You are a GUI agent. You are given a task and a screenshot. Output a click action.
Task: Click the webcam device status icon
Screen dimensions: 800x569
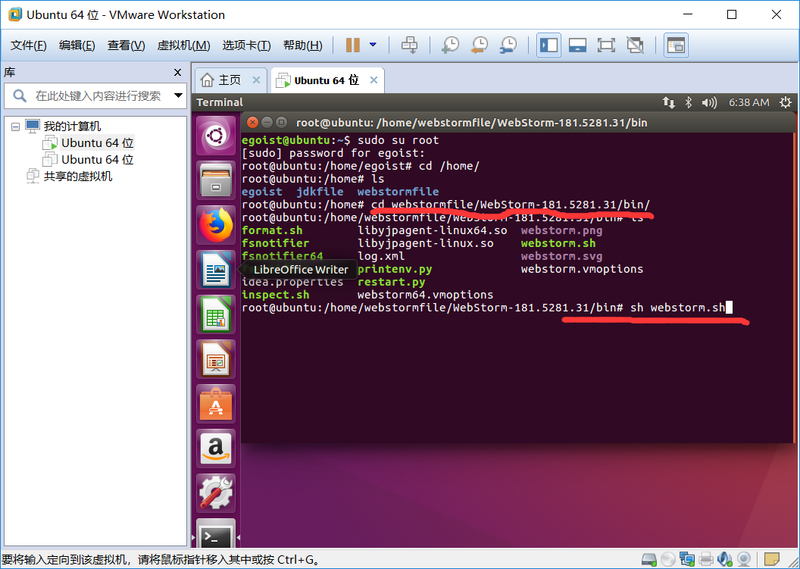coord(744,559)
